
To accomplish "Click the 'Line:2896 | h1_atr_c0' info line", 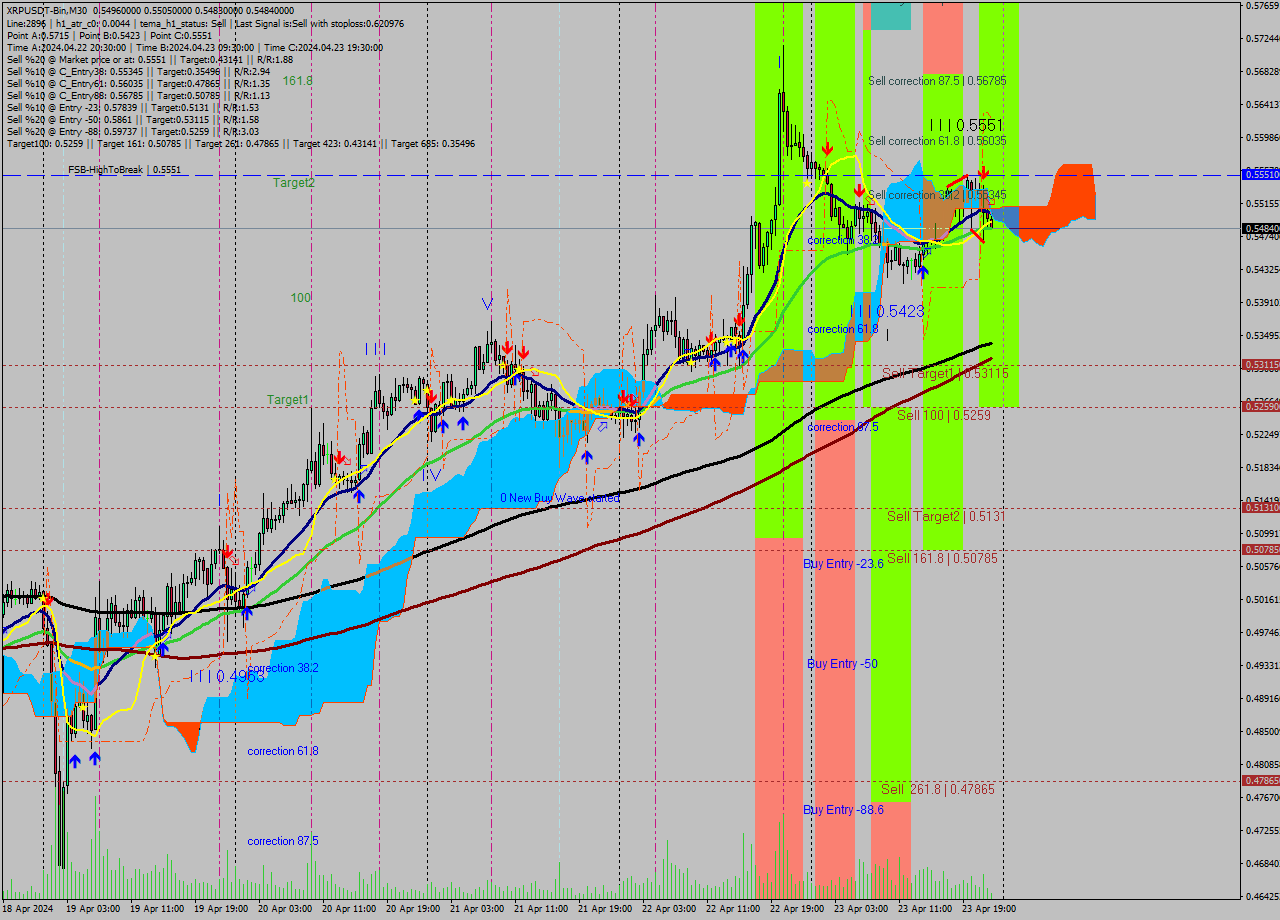I will coord(205,23).
